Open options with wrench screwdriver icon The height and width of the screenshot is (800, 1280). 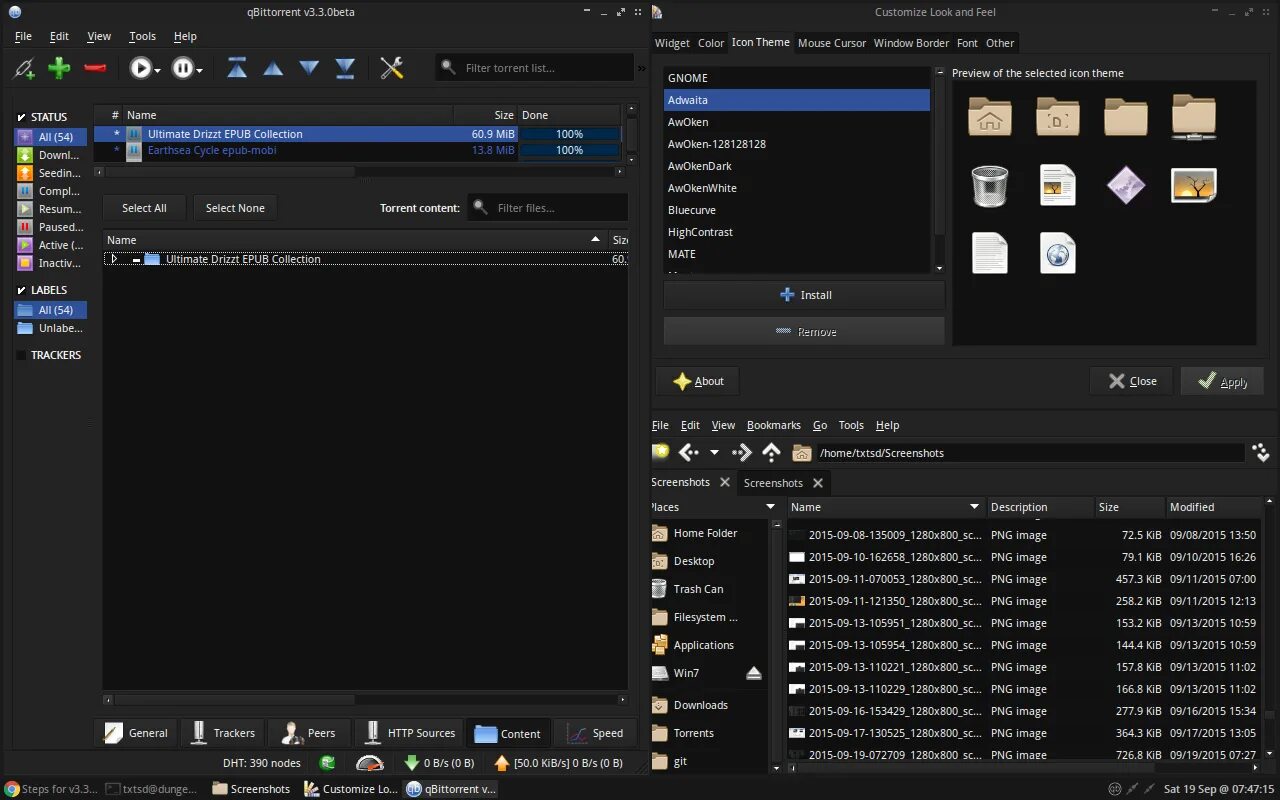point(391,68)
